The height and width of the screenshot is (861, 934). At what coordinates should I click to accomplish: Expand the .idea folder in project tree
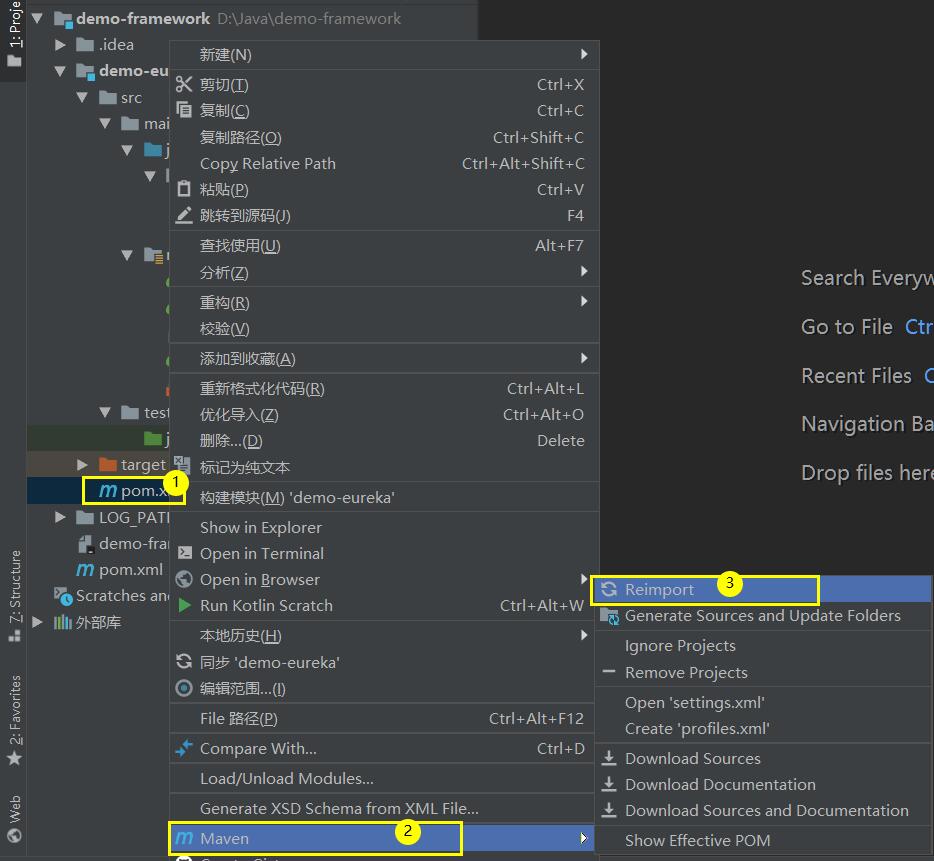(x=61, y=45)
